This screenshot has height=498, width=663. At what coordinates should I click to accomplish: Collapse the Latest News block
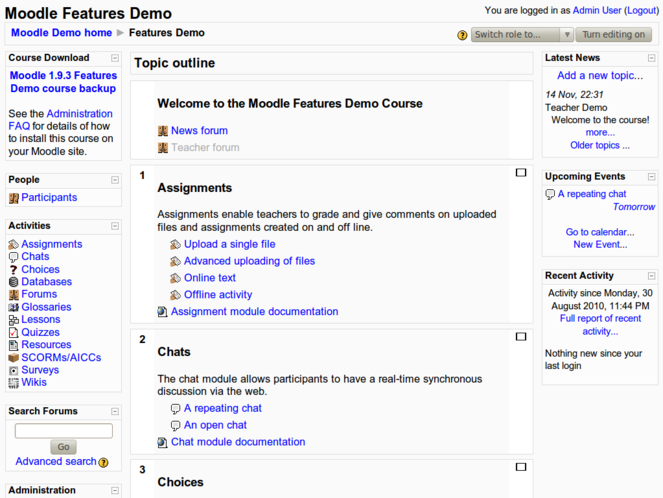click(x=652, y=58)
